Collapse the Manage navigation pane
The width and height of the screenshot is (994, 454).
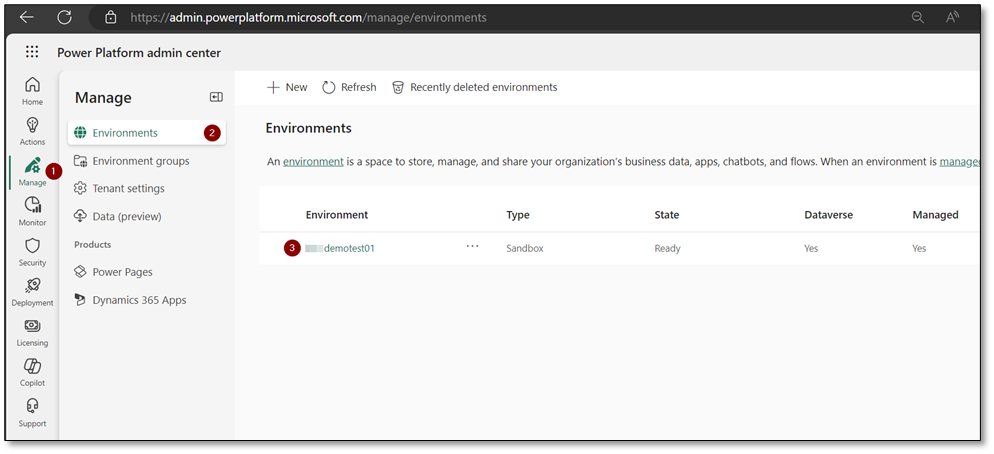pyautogui.click(x=216, y=97)
